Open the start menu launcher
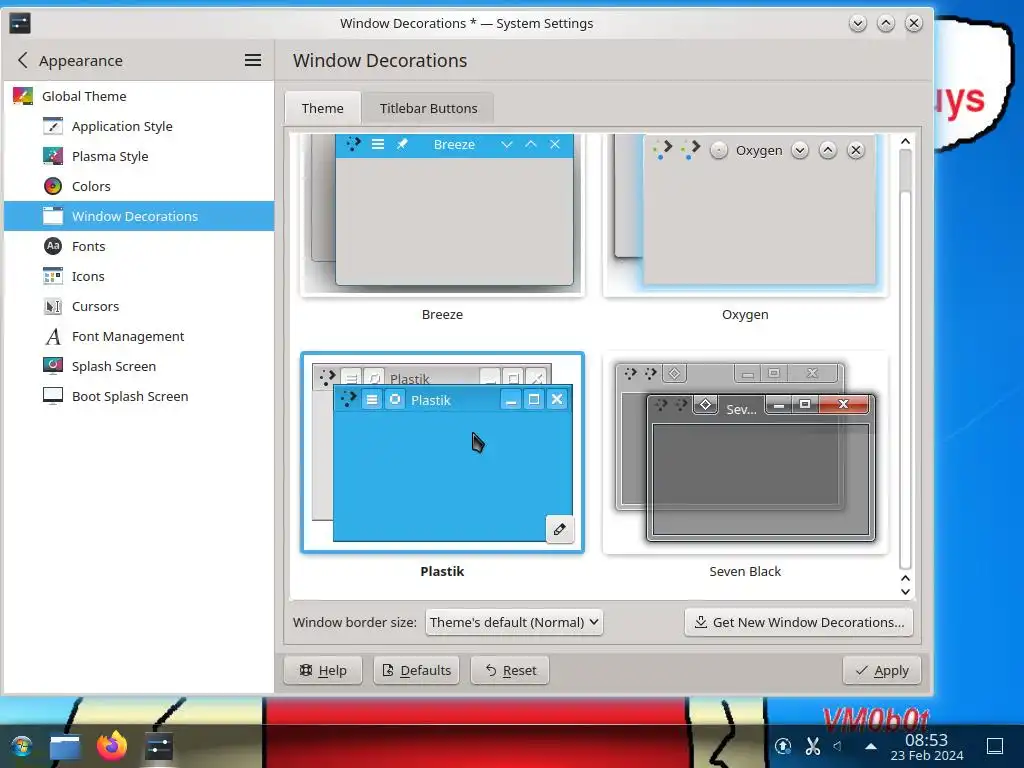The image size is (1024, 768). pyautogui.click(x=21, y=746)
